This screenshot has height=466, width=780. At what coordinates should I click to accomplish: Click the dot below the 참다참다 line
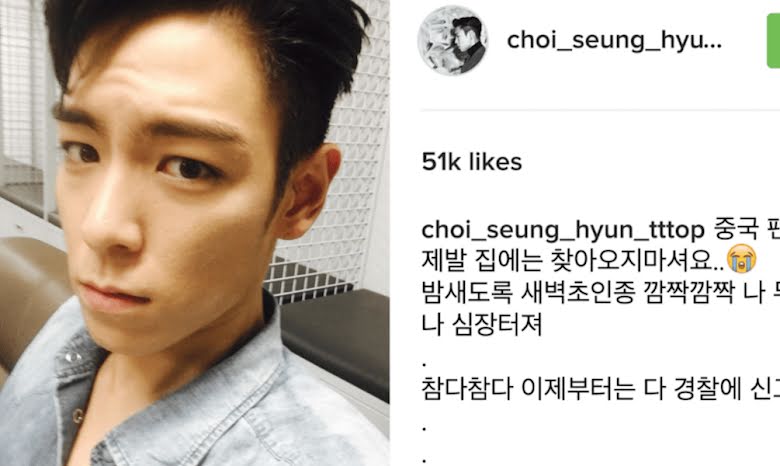click(424, 428)
